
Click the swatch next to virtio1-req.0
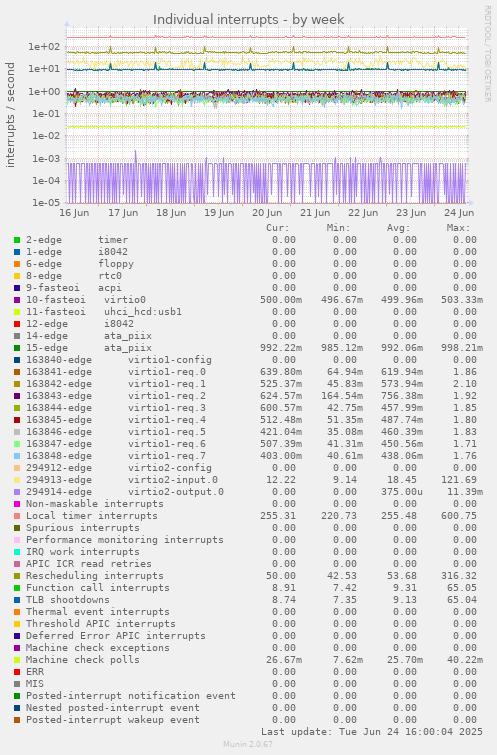pos(17,372)
